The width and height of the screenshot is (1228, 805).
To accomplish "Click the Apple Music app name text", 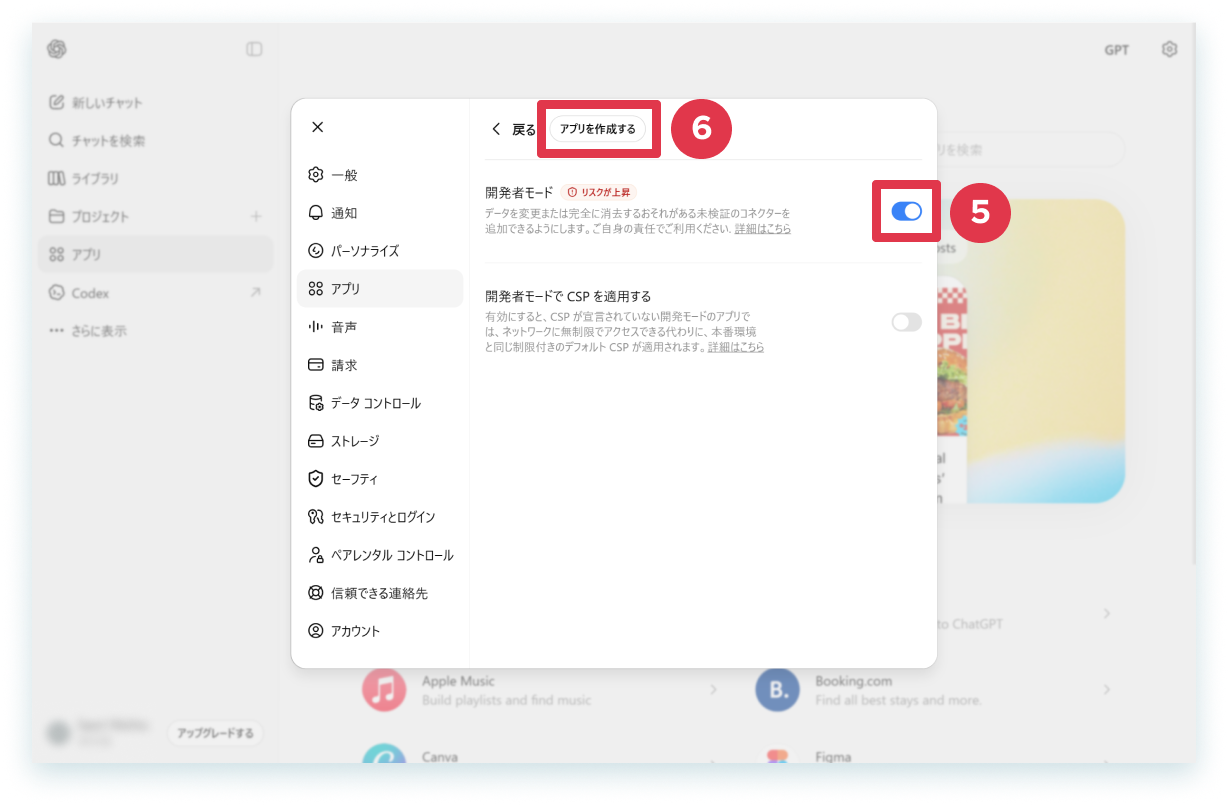I will [458, 681].
